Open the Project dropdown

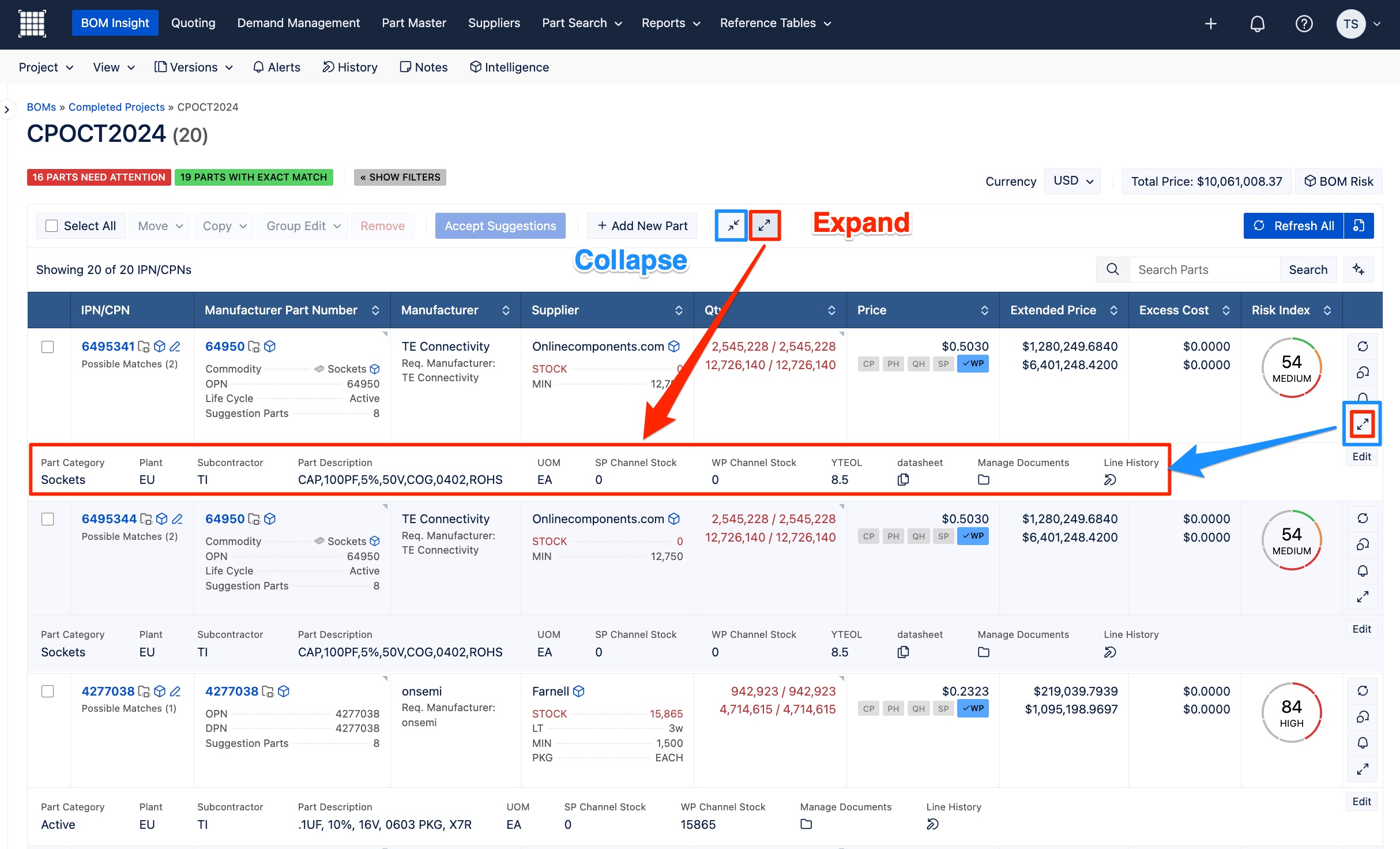coord(46,67)
